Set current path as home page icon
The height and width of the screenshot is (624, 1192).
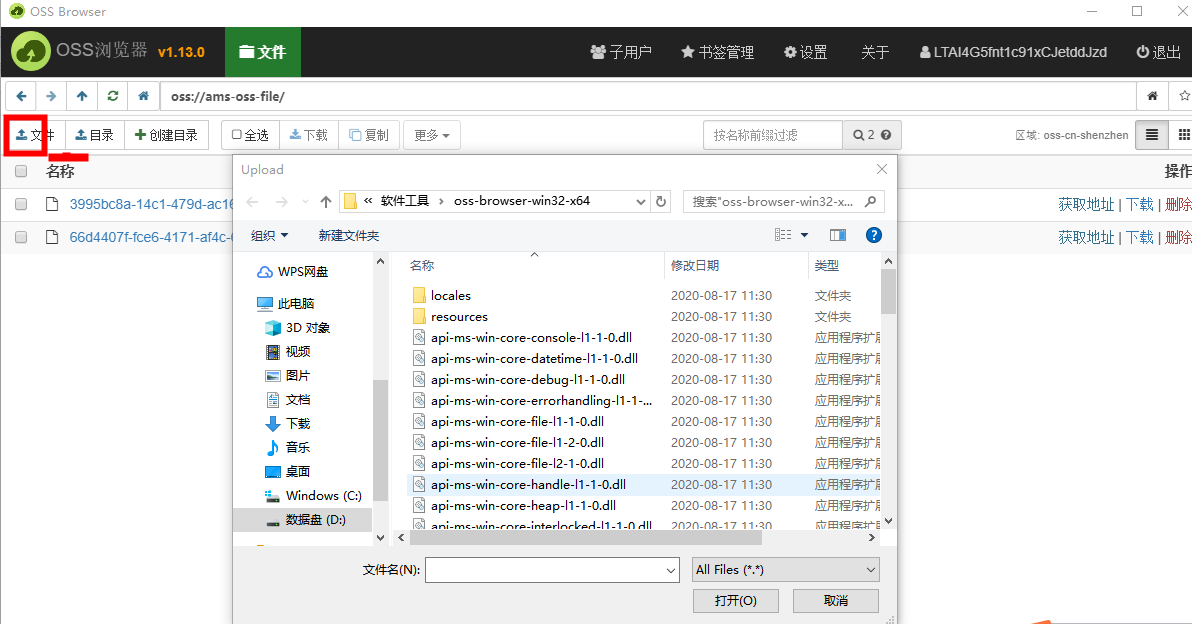point(1152,97)
